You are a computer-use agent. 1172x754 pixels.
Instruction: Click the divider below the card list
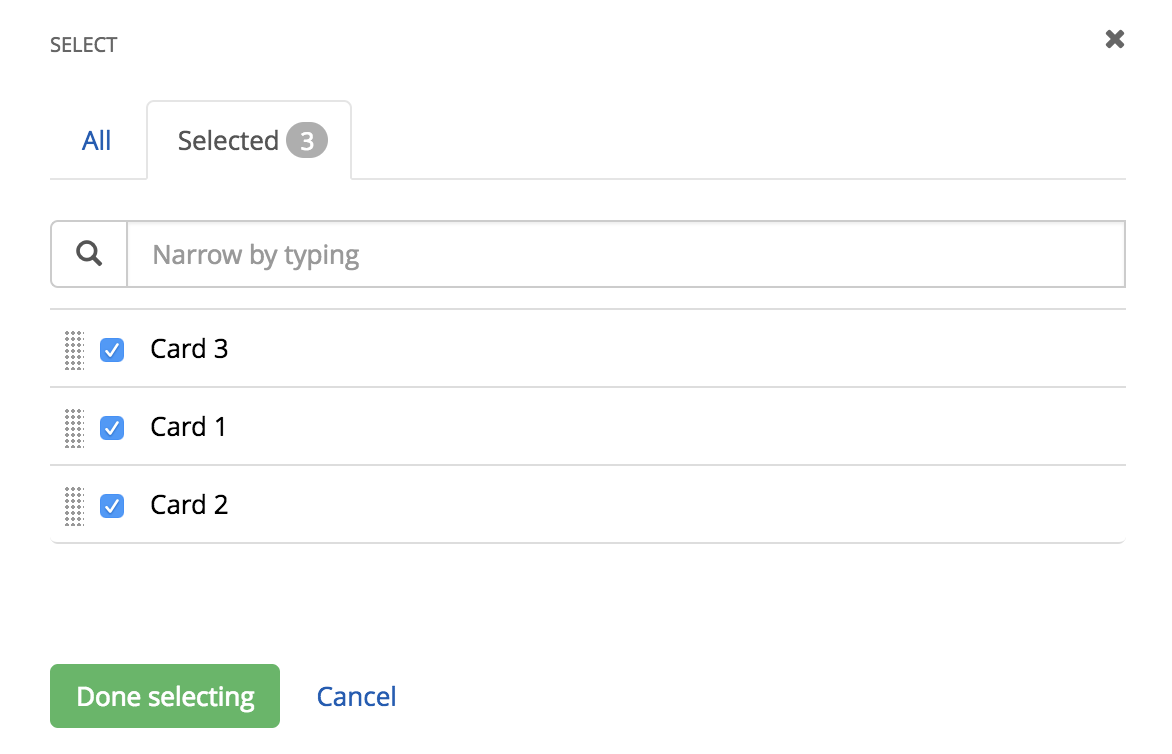click(x=586, y=542)
